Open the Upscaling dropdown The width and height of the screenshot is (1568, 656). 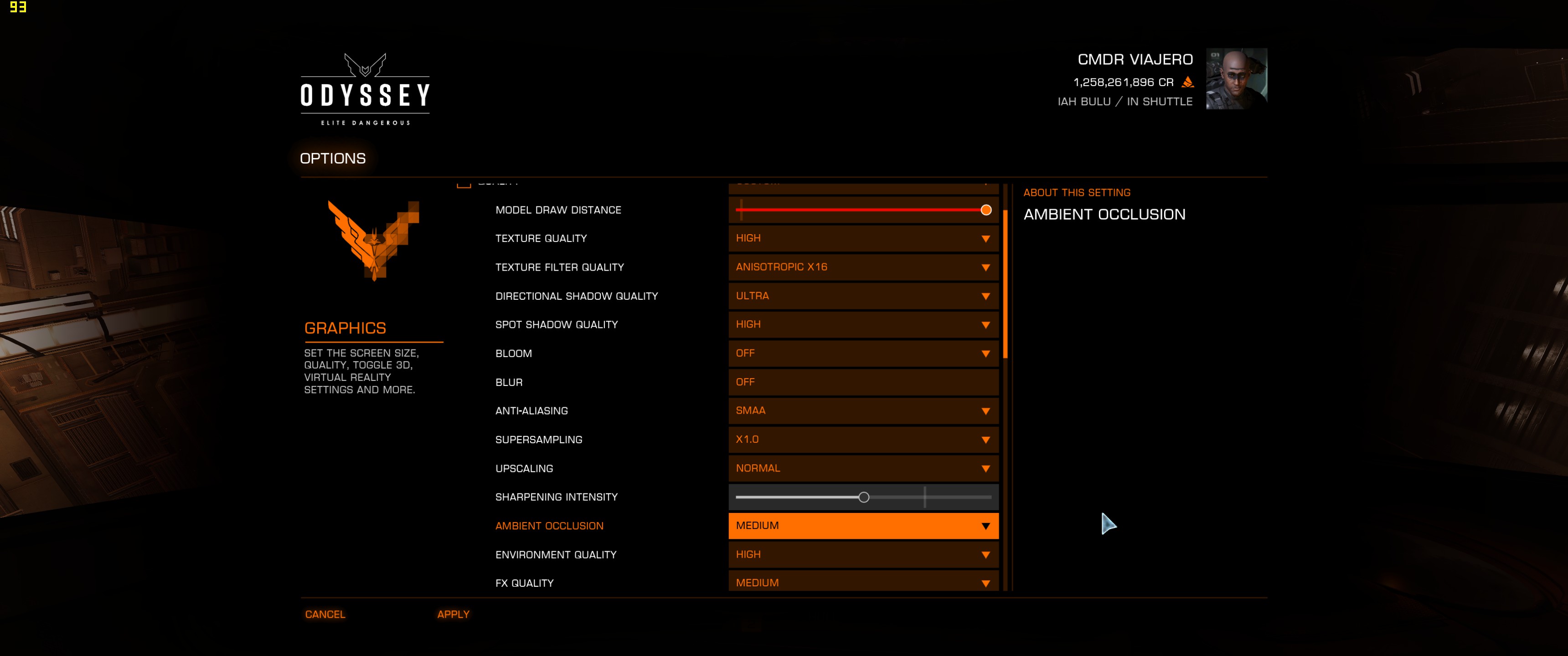(863, 468)
